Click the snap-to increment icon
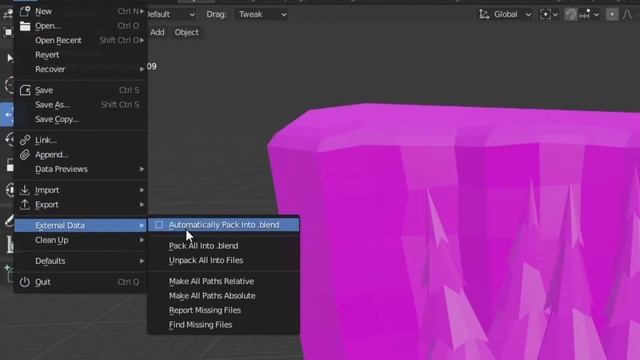This screenshot has height=360, width=640. click(x=584, y=14)
